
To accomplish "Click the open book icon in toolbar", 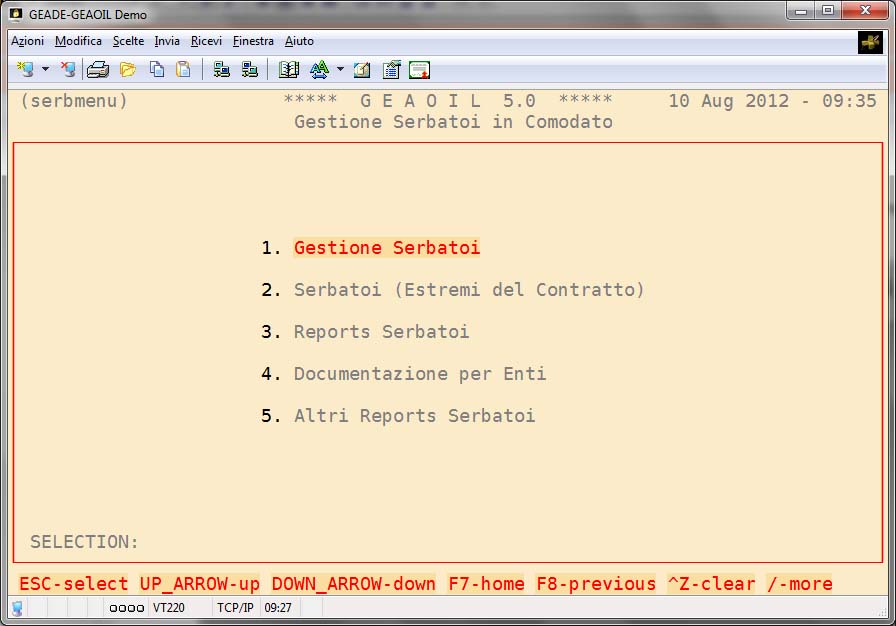I will coord(289,69).
